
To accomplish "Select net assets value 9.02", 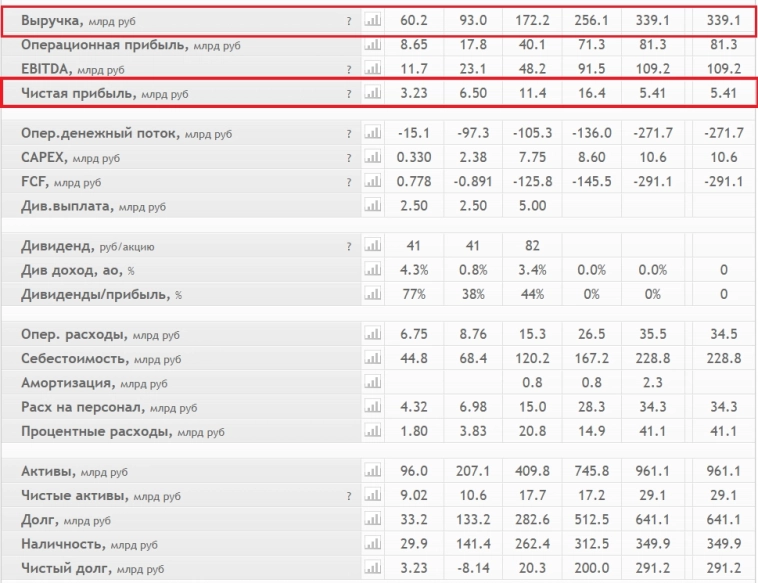I will pos(414,495).
